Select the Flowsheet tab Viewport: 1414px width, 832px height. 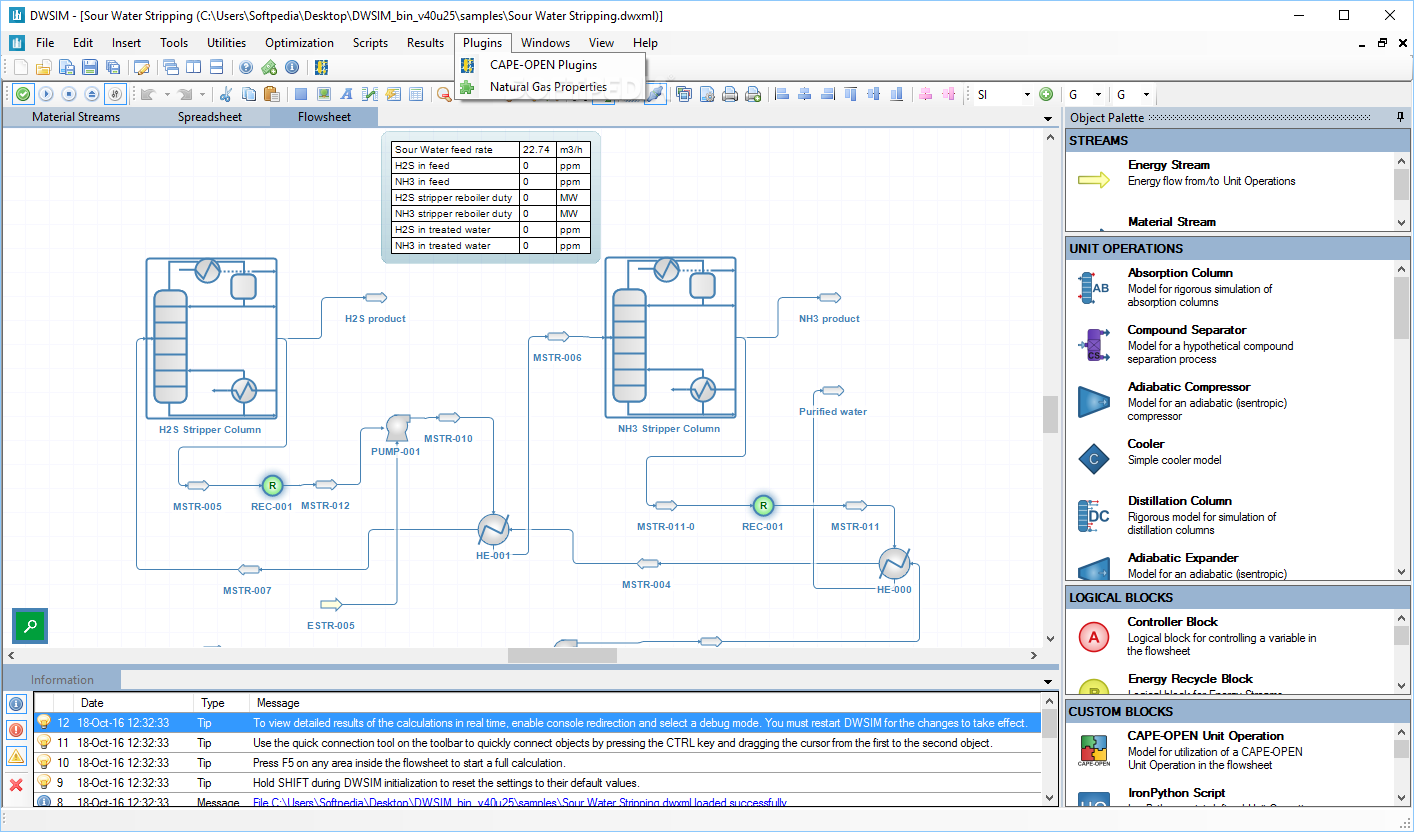[325, 117]
